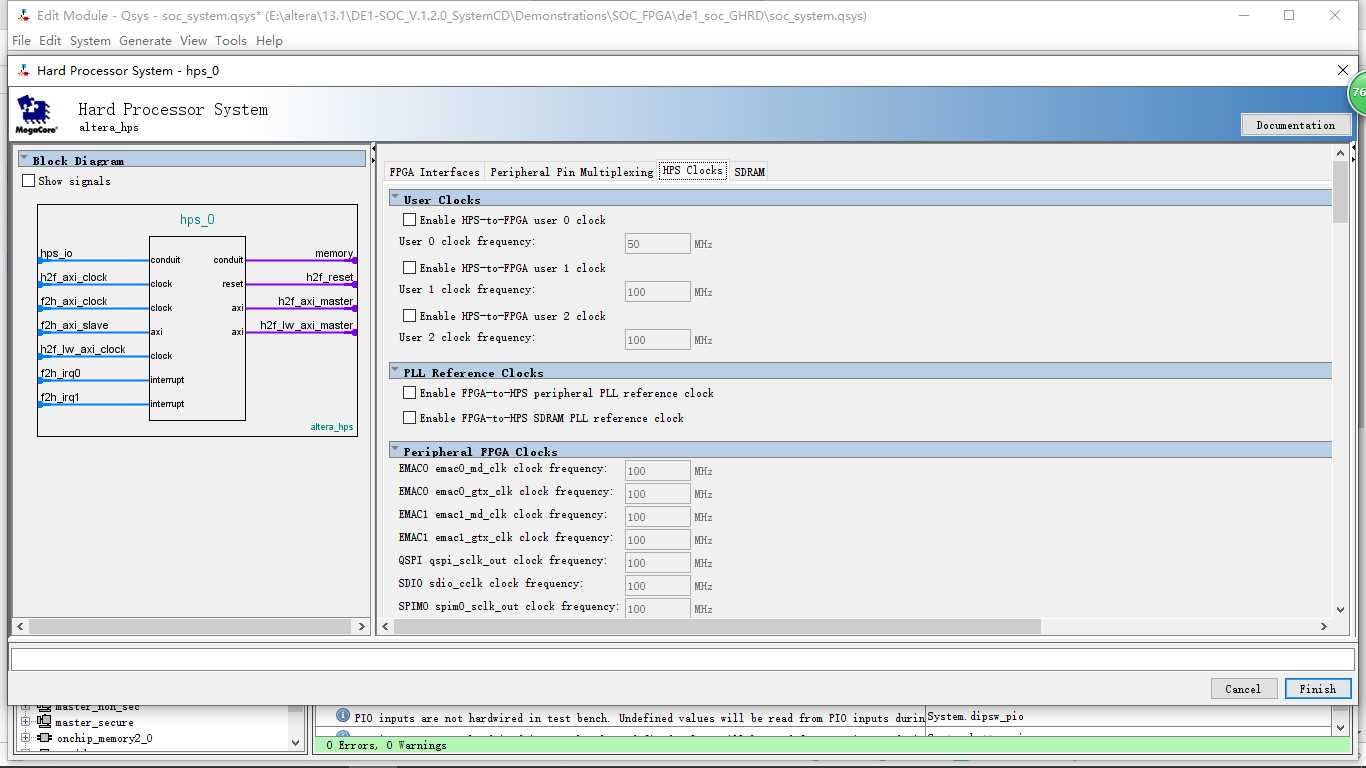Click the green 76 badge icon
This screenshot has height=768, width=1366.
pos(1356,92)
